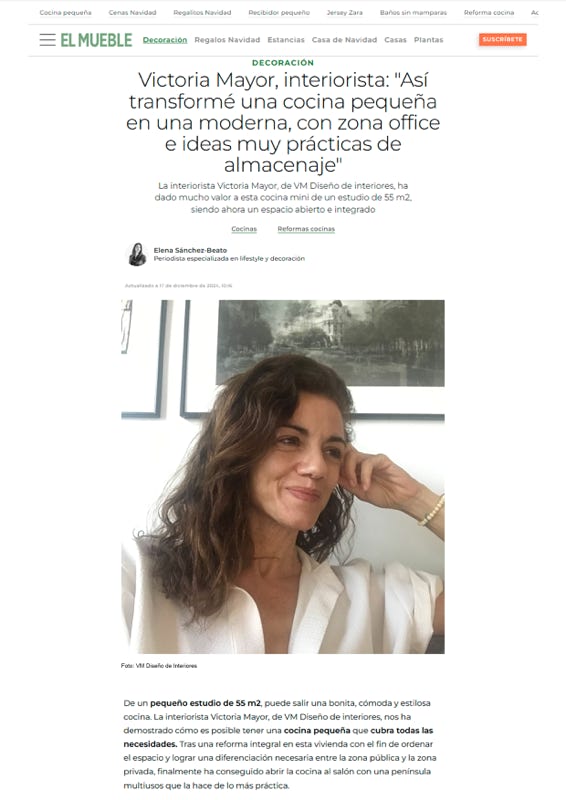Open the Recibidor pequeño topic link

point(279,12)
